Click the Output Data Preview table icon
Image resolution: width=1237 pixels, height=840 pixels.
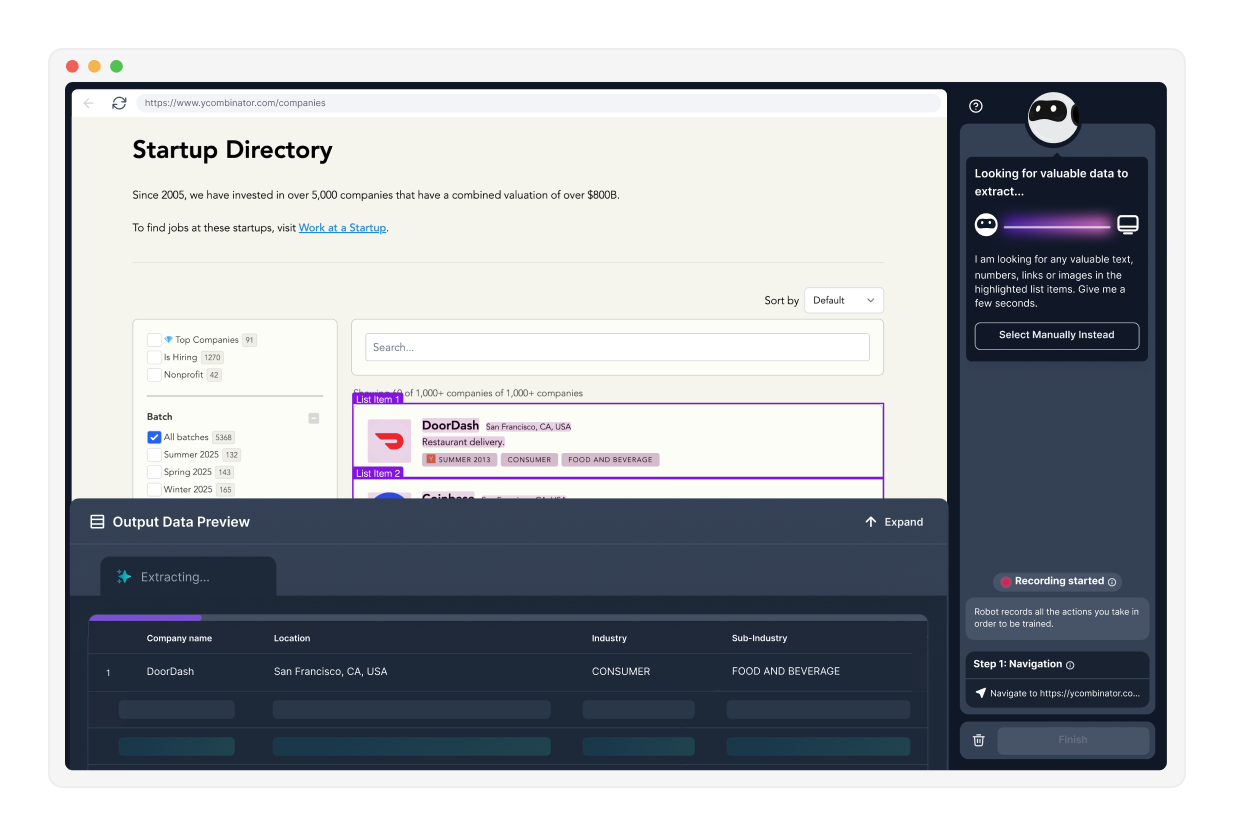[x=97, y=522]
